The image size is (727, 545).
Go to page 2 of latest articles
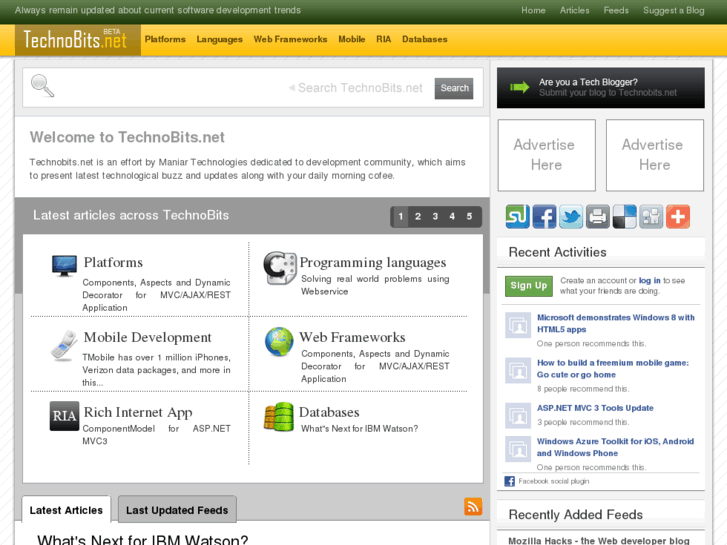[x=418, y=217]
